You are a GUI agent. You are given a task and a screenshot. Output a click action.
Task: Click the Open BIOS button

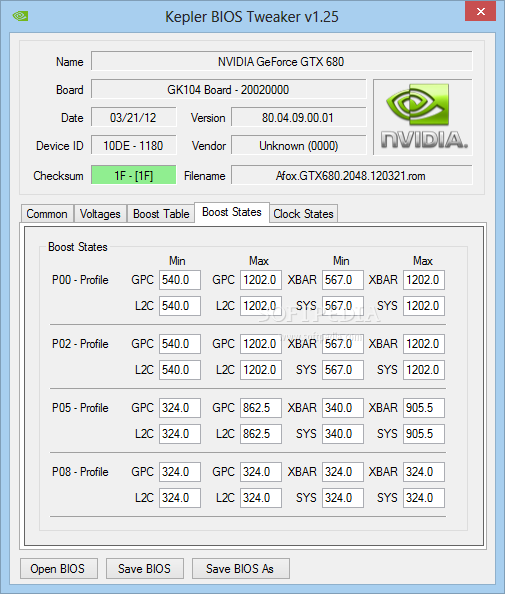(x=59, y=568)
